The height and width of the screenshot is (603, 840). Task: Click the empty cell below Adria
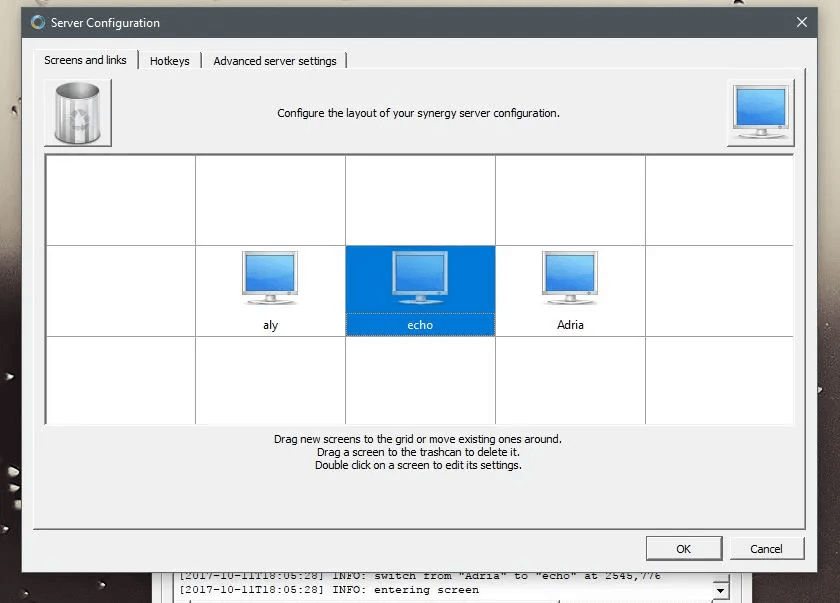tap(570, 380)
